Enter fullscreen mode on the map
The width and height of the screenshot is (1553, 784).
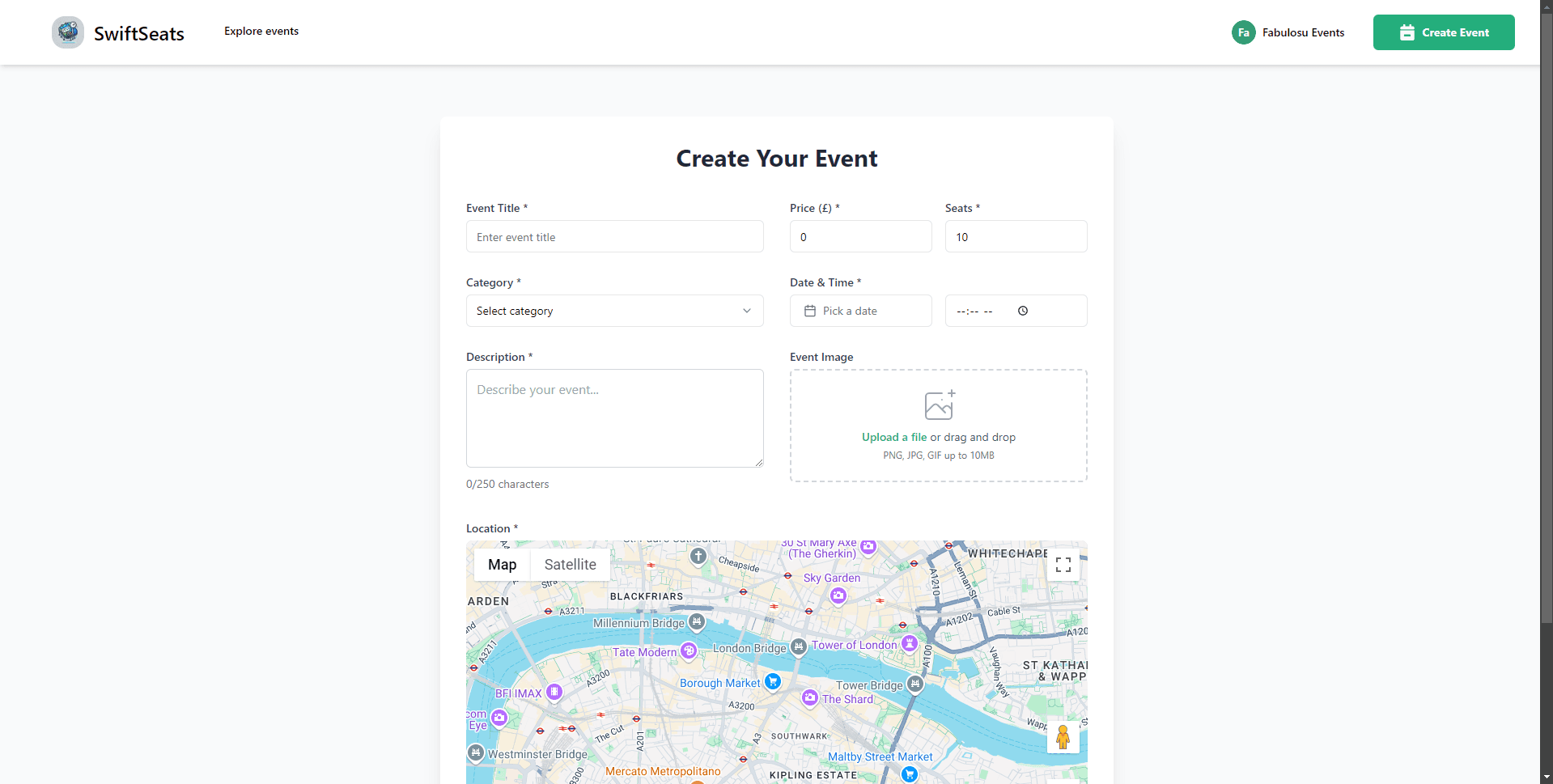1063,564
